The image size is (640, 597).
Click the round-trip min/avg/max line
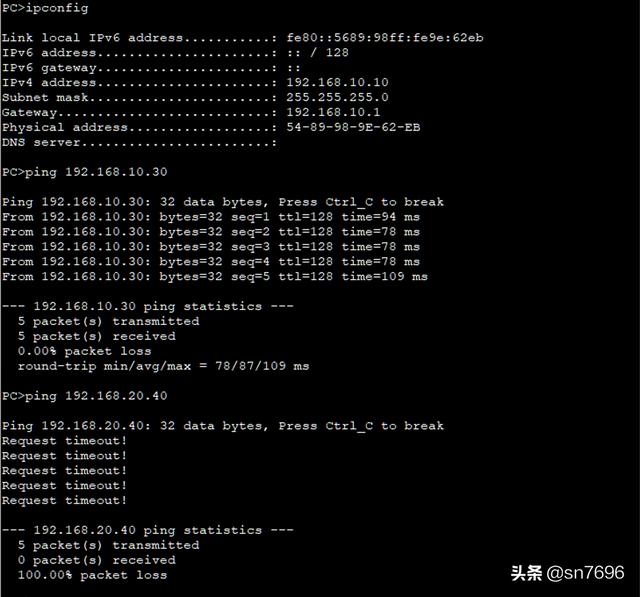point(163,366)
